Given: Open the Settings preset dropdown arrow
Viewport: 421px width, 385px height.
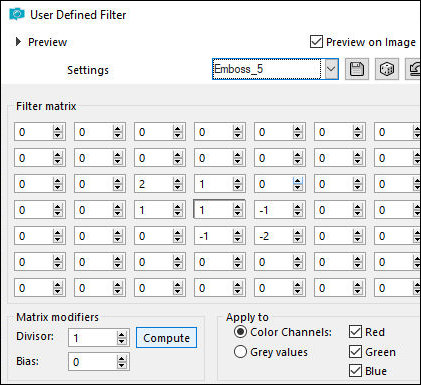Looking at the screenshot, I should click(331, 69).
